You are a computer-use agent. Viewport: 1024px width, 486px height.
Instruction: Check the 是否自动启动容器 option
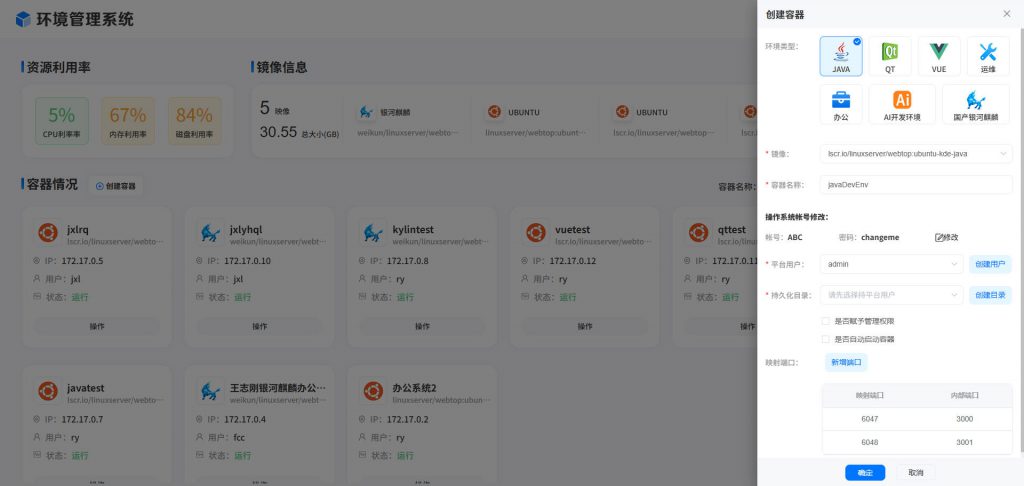825,339
